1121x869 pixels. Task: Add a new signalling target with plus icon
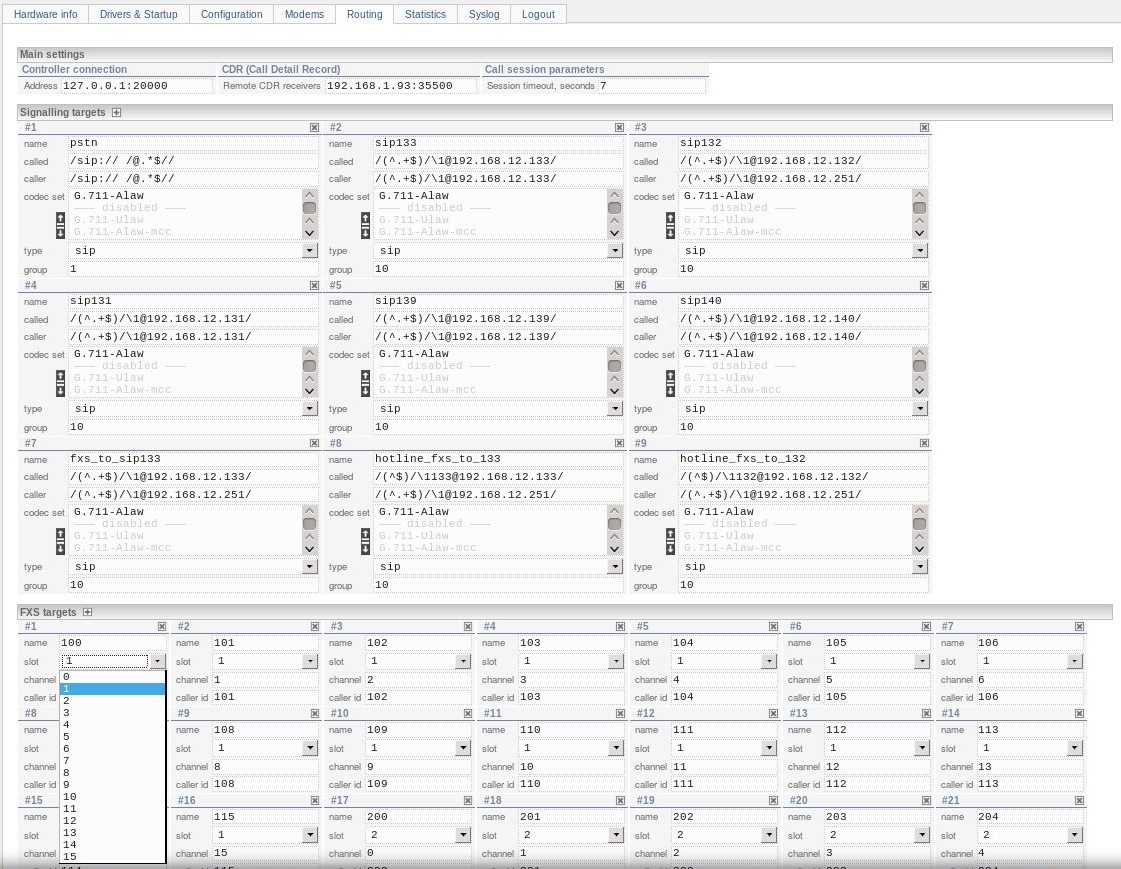tap(117, 112)
